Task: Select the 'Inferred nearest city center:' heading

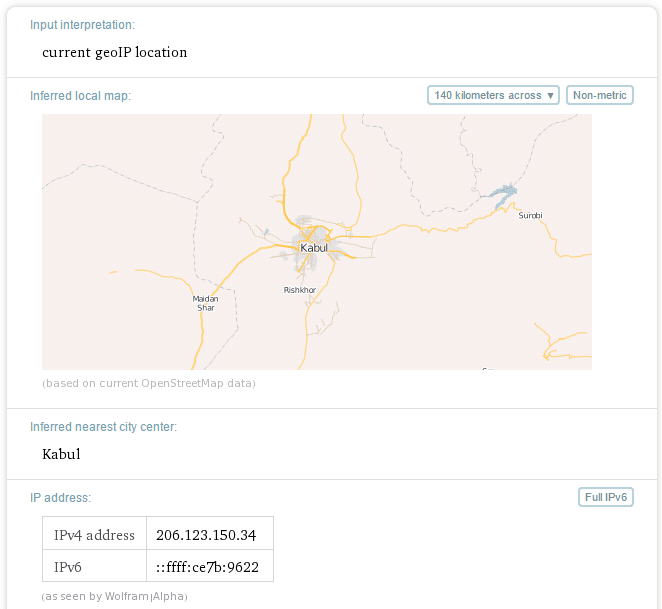Action: click(103, 427)
